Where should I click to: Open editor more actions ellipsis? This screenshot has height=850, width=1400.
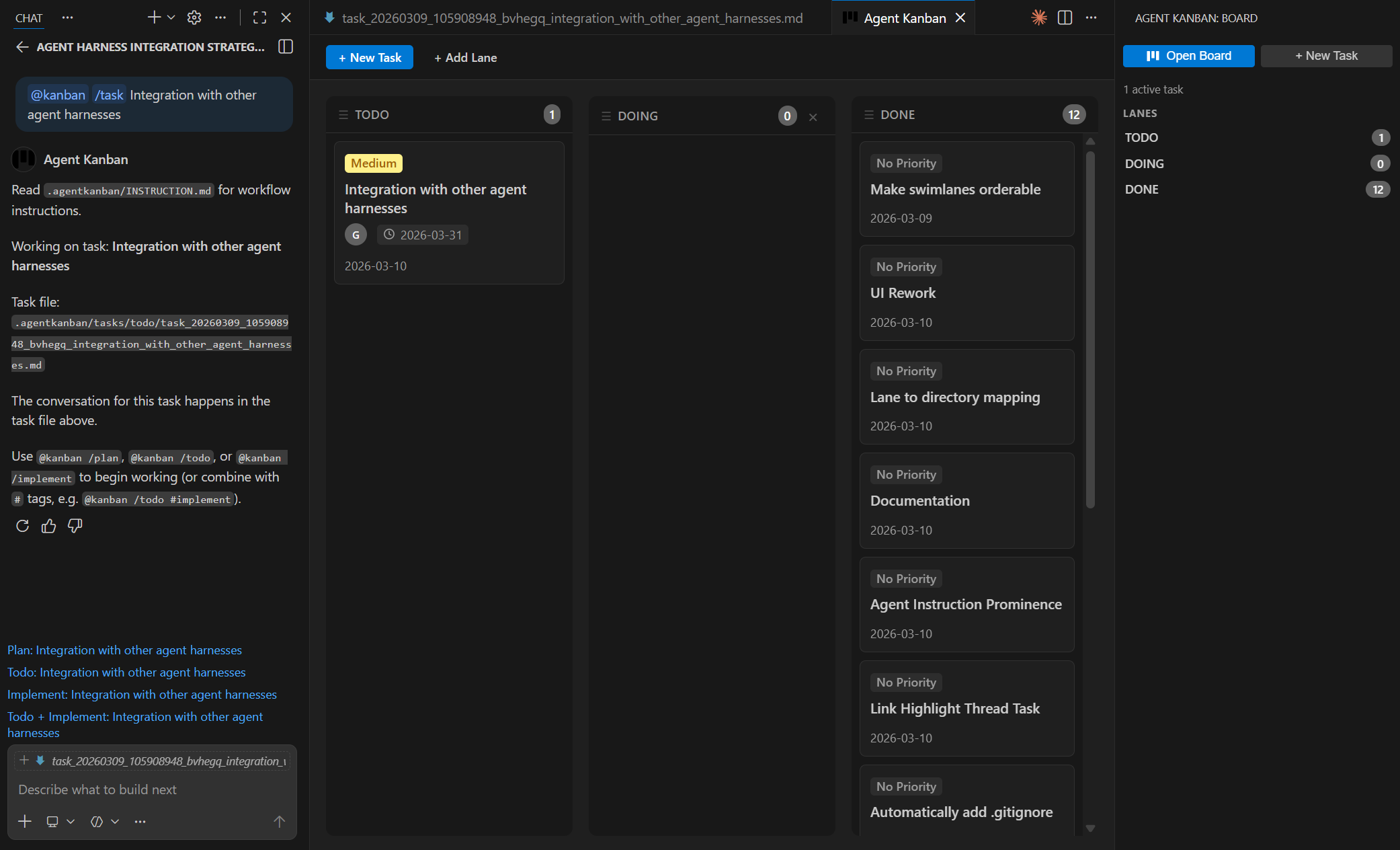click(1091, 17)
